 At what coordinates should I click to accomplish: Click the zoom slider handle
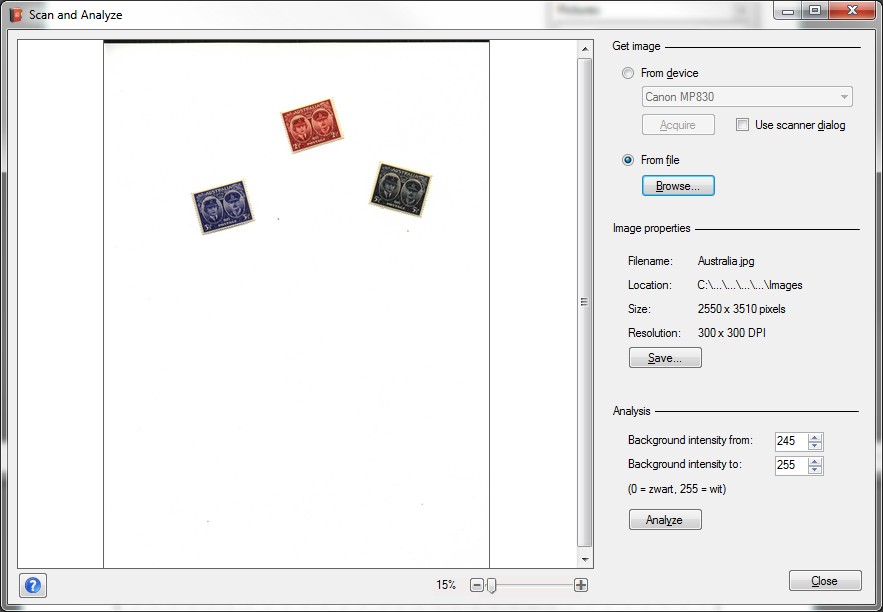coord(492,586)
